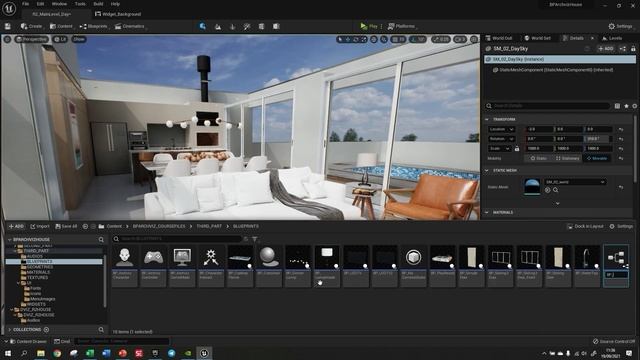Open the game controller blueprint asset

coord(153,266)
